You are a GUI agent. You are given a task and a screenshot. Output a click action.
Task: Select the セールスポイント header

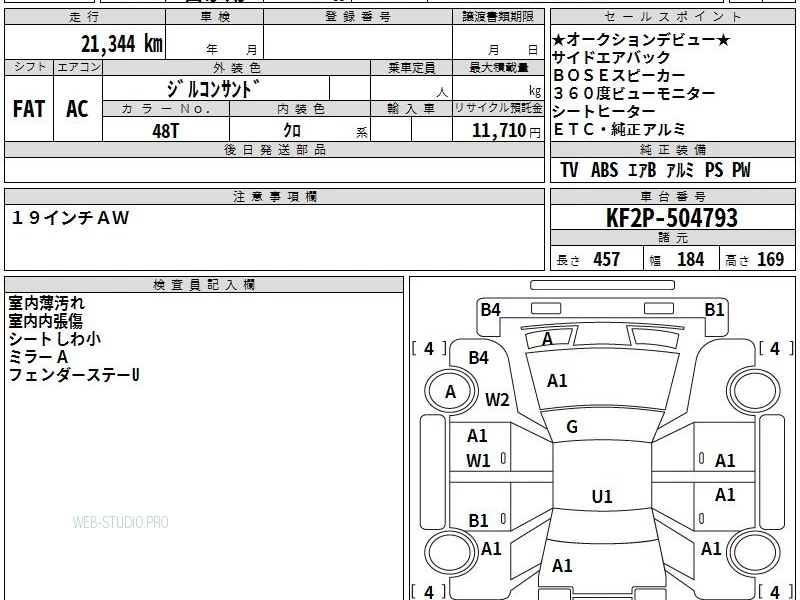672,17
